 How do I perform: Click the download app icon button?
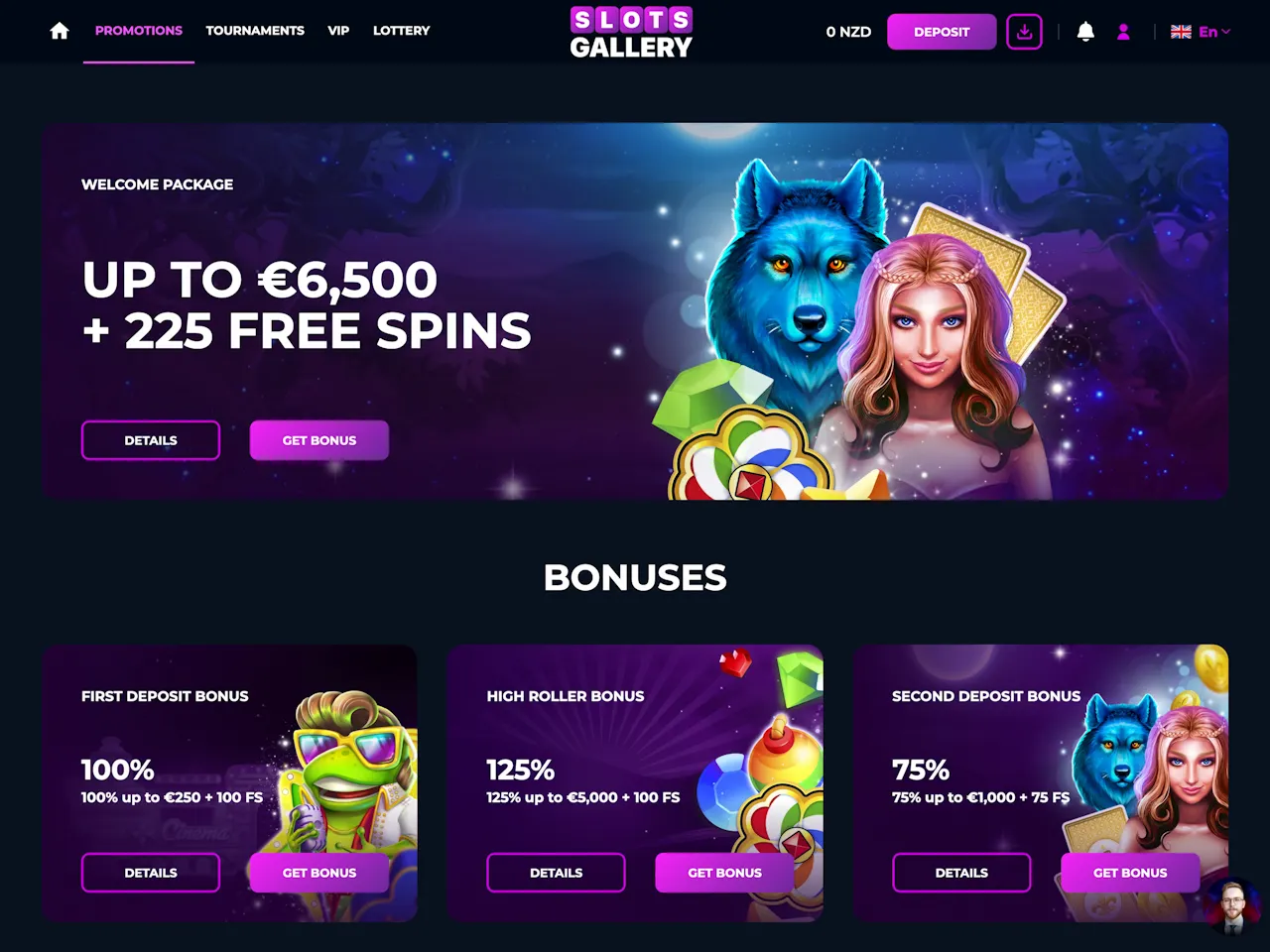click(1024, 32)
